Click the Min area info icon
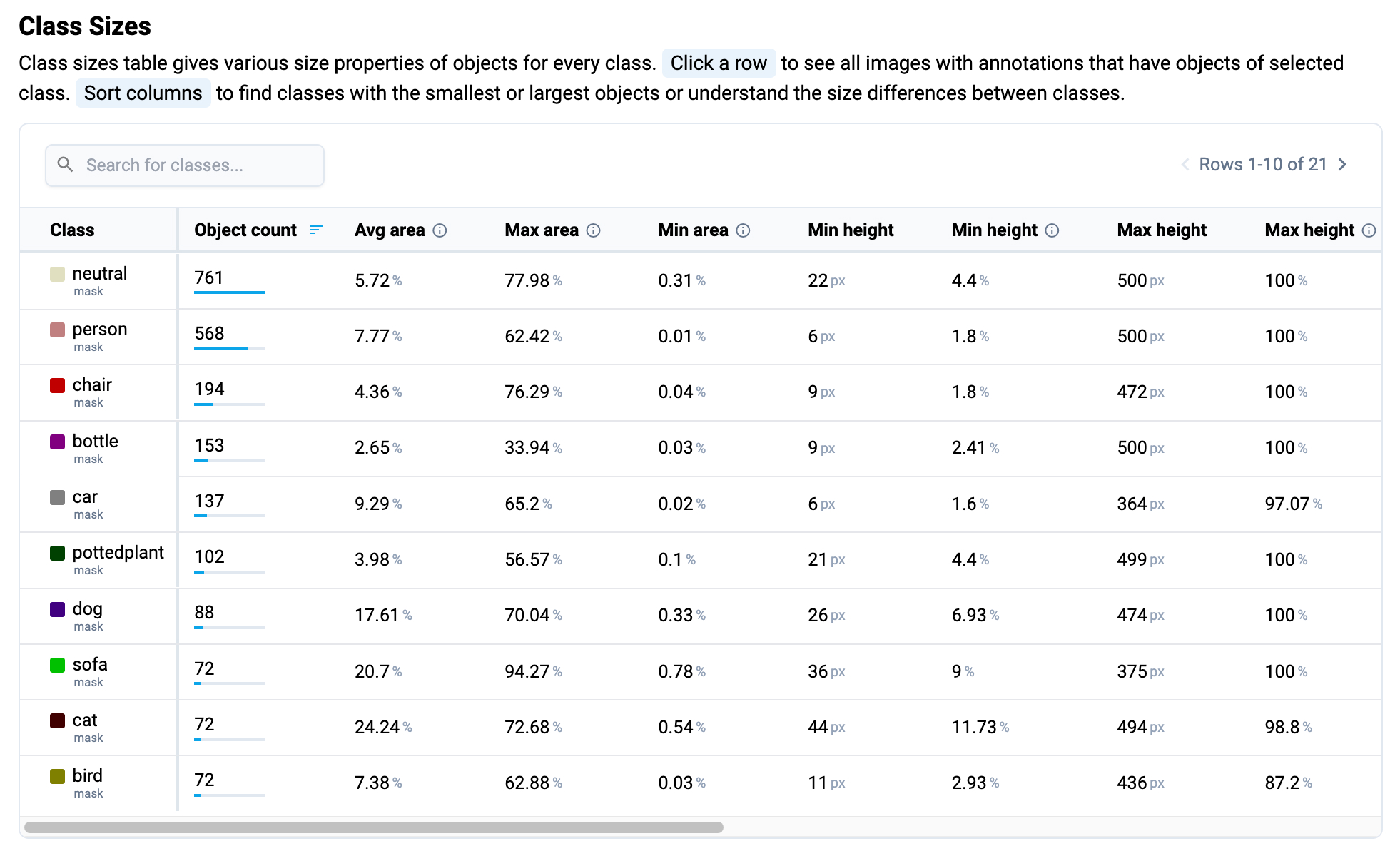Screen dimensions: 1400x856 (744, 230)
